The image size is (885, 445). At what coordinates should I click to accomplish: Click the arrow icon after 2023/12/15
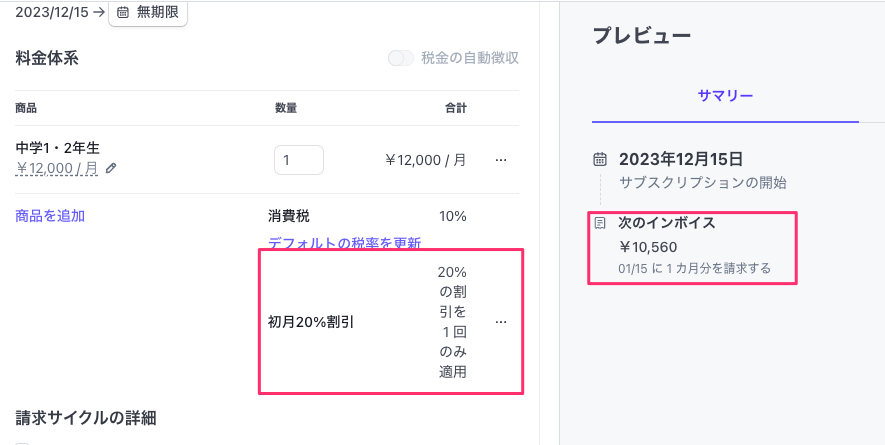[99, 12]
